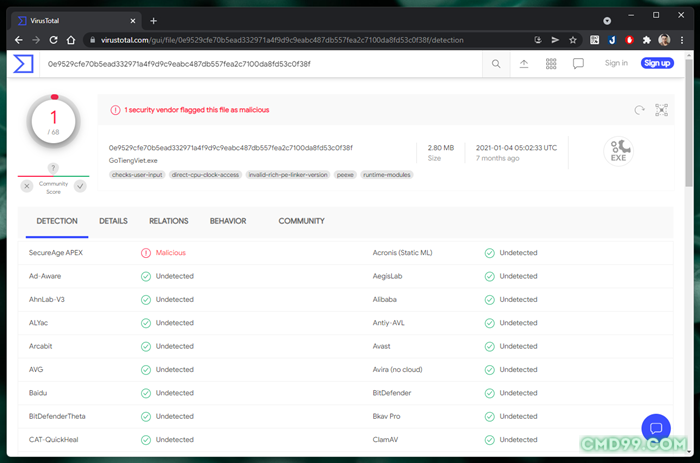Screen dimensions: 700x463
Task: Switch to the RELATIONS tab
Action: point(169,221)
